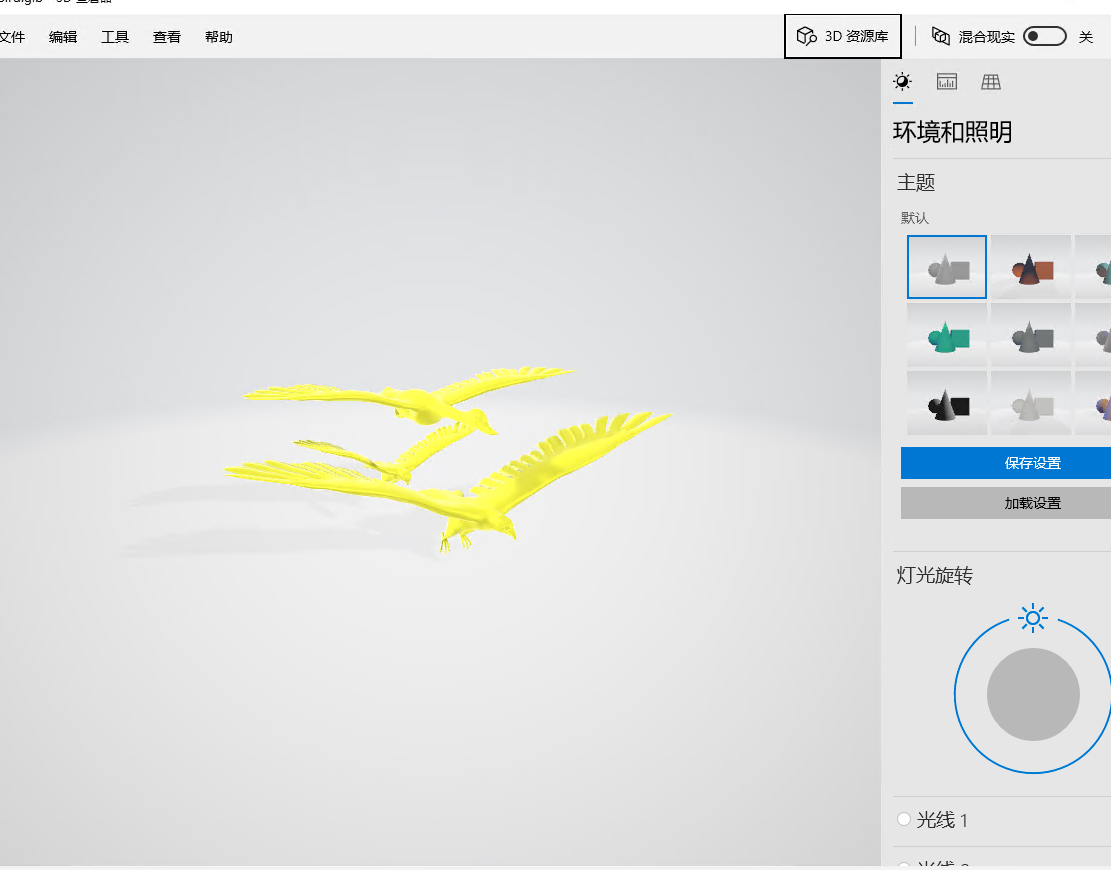This screenshot has width=1111, height=870.
Task: Expand the 查看 menu
Action: (x=167, y=37)
